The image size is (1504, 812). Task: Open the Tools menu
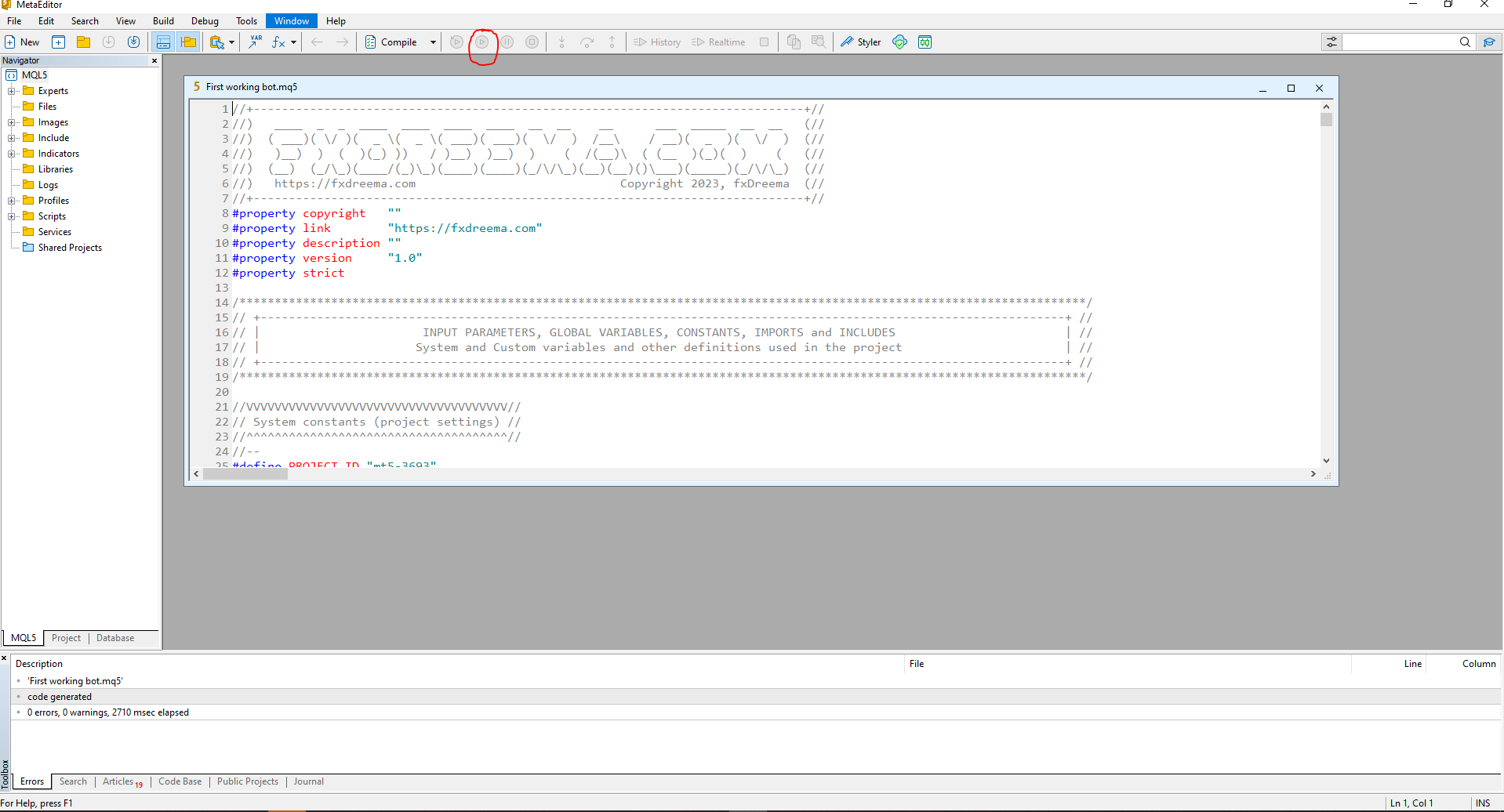(x=246, y=21)
